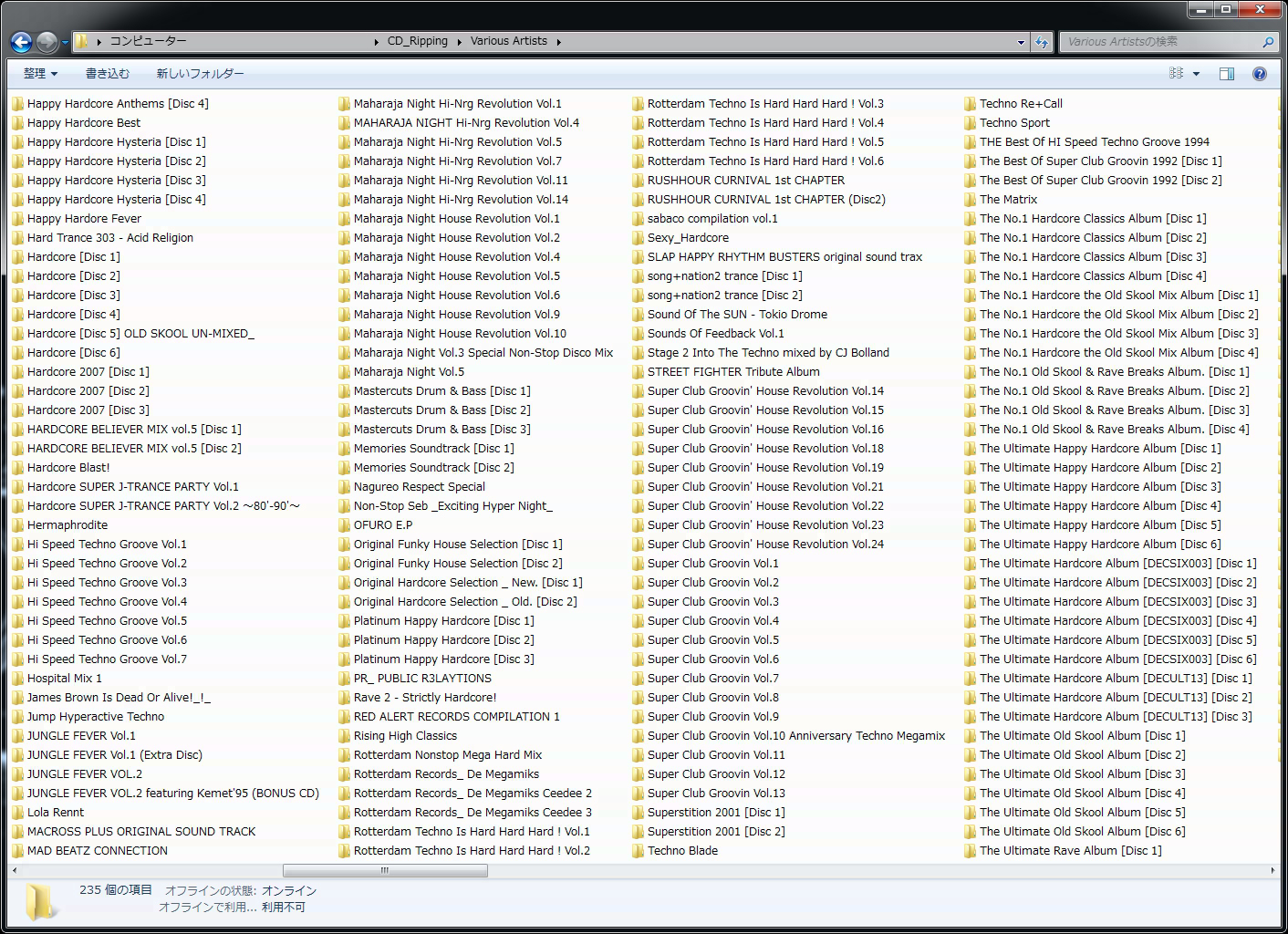Select folder icon of Hard Trance 303 - Acid Religion

click(x=17, y=238)
